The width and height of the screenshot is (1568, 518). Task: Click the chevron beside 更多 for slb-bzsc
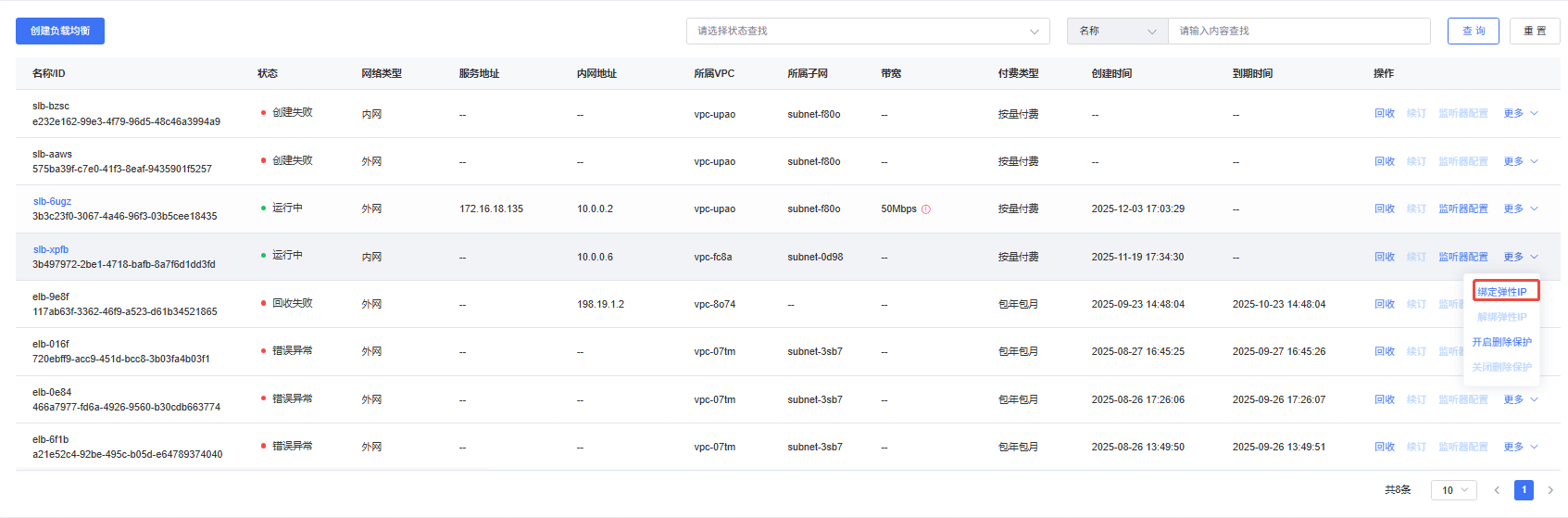[x=1535, y=113]
